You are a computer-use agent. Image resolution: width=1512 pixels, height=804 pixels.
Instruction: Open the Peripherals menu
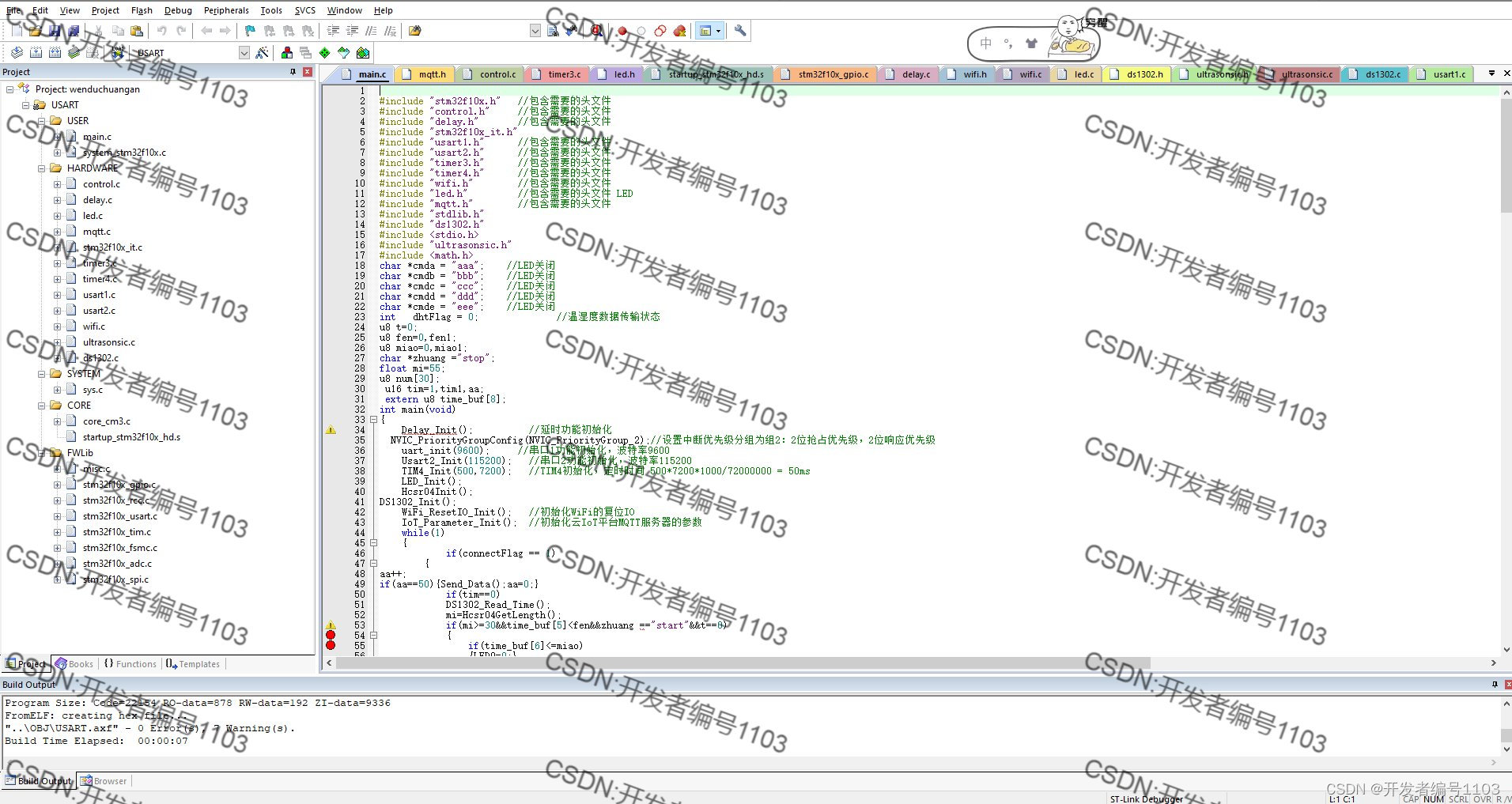(x=226, y=10)
